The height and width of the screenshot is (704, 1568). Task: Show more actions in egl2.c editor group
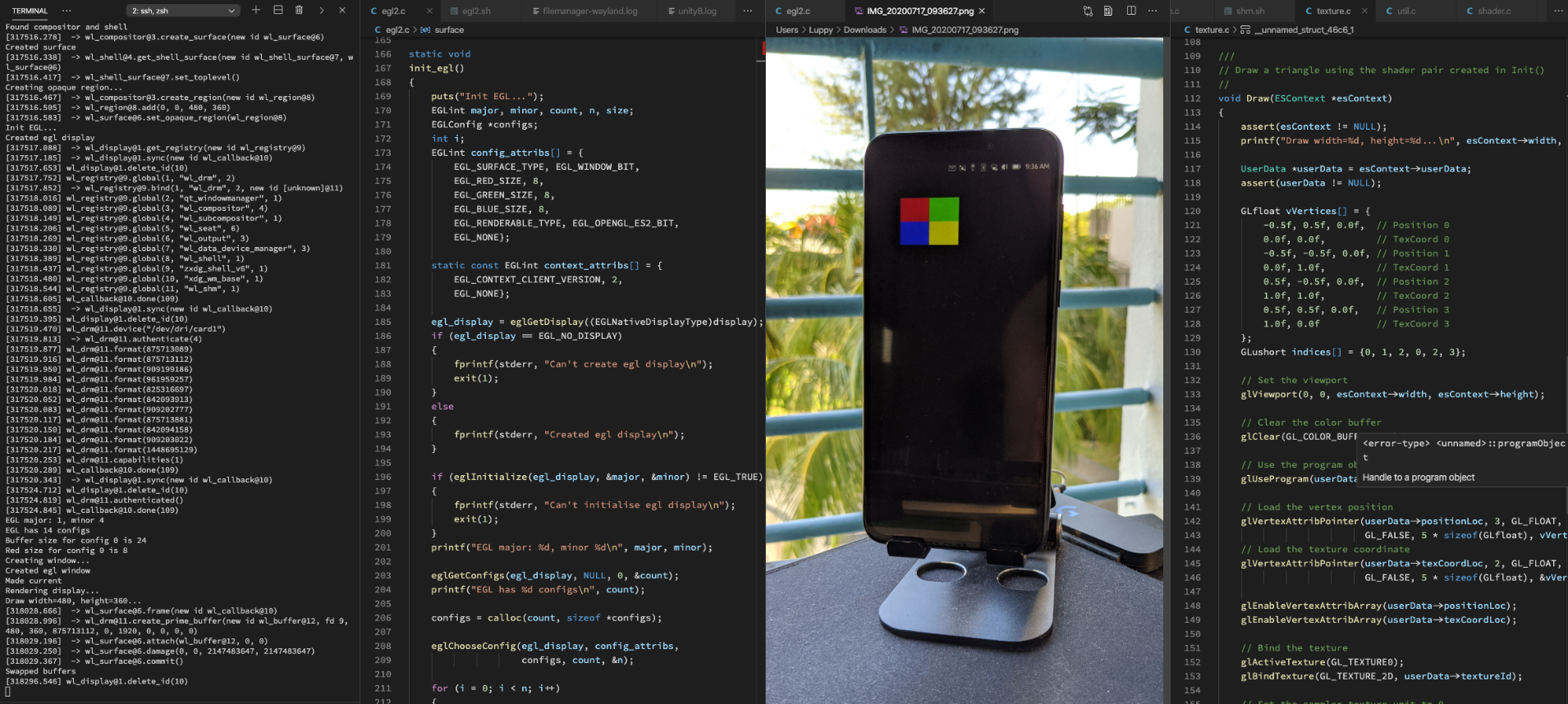(x=747, y=11)
